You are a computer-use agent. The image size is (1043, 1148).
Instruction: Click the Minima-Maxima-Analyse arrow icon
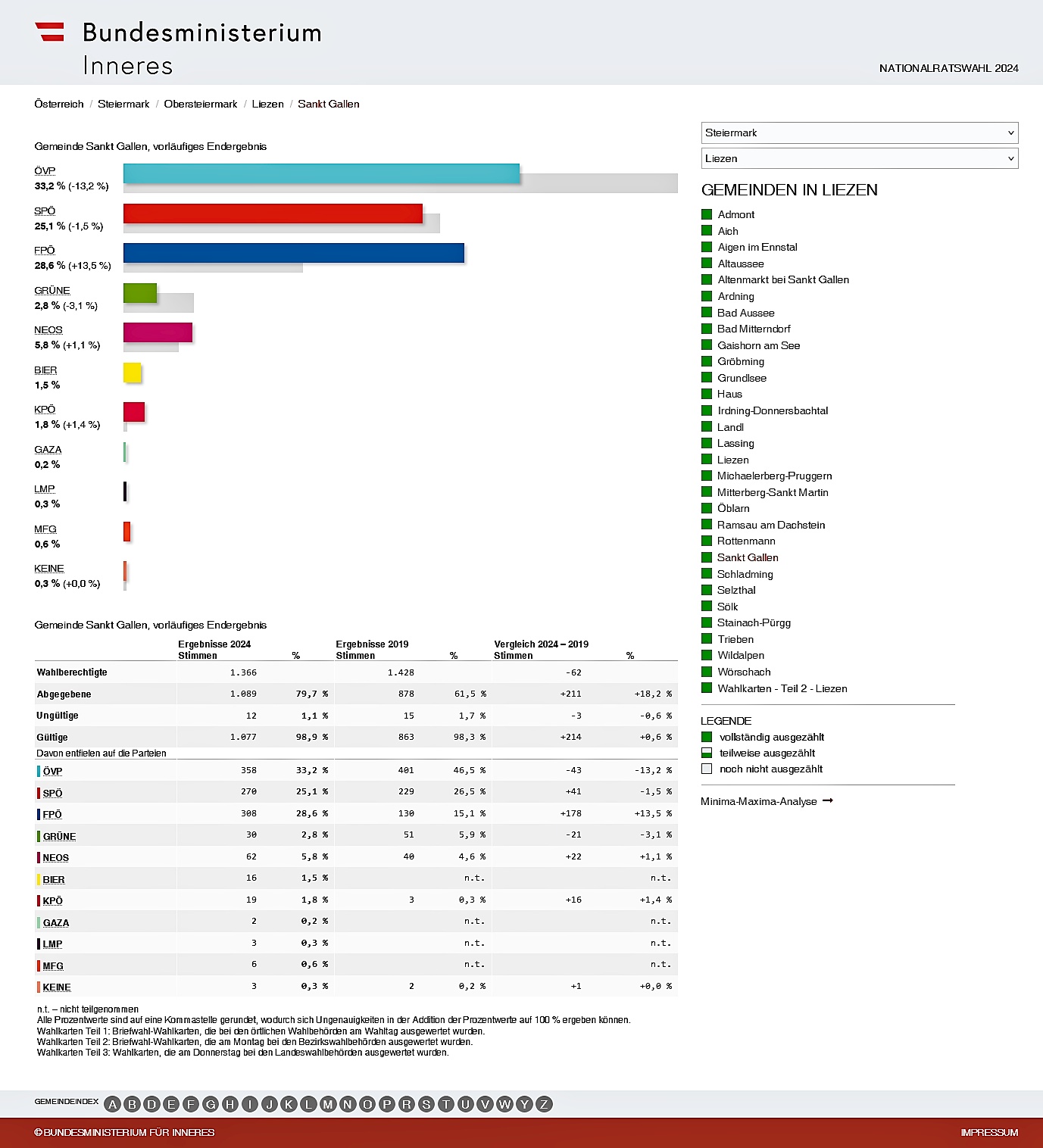click(828, 800)
